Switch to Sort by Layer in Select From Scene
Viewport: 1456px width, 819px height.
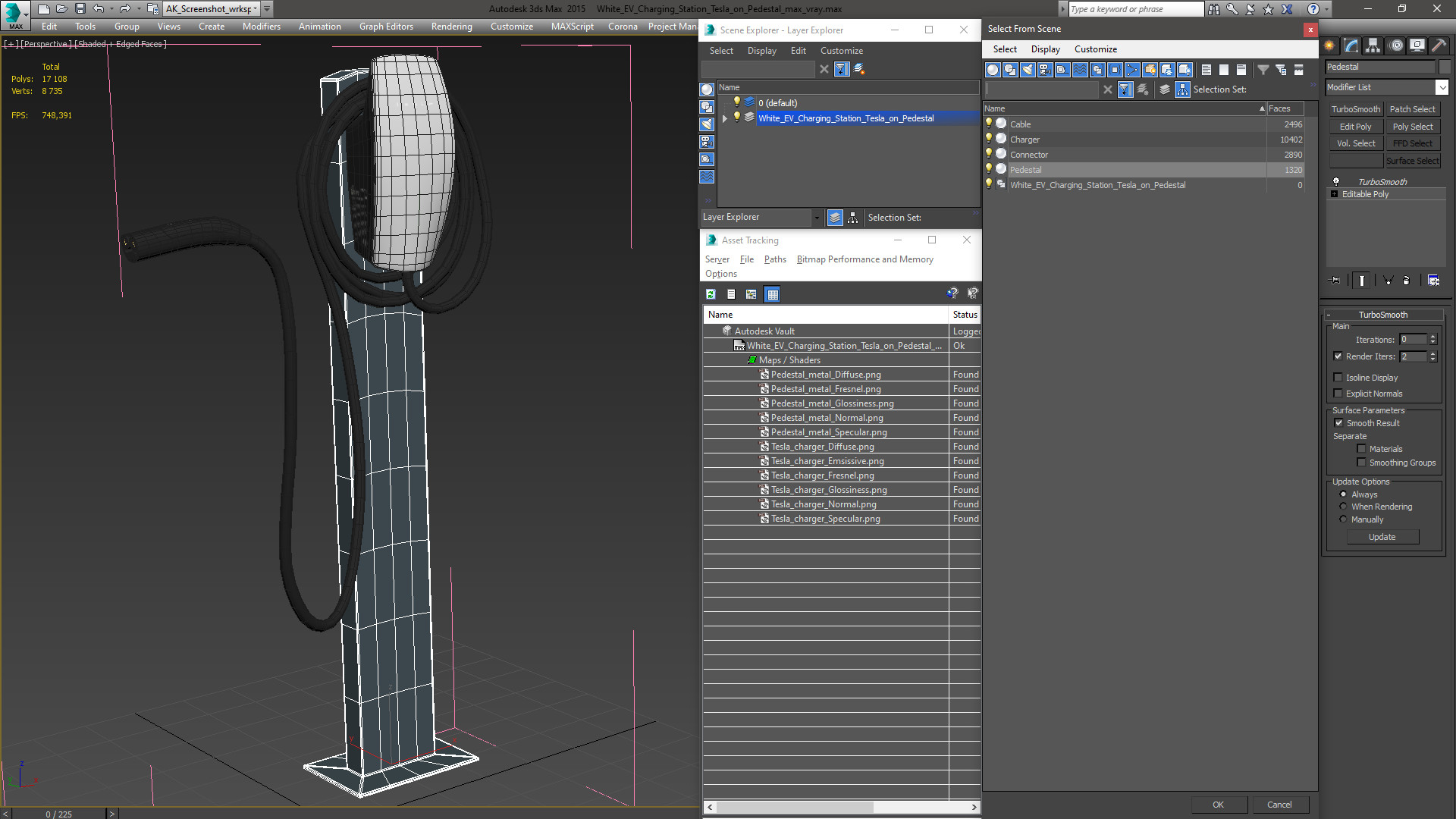click(x=1165, y=89)
